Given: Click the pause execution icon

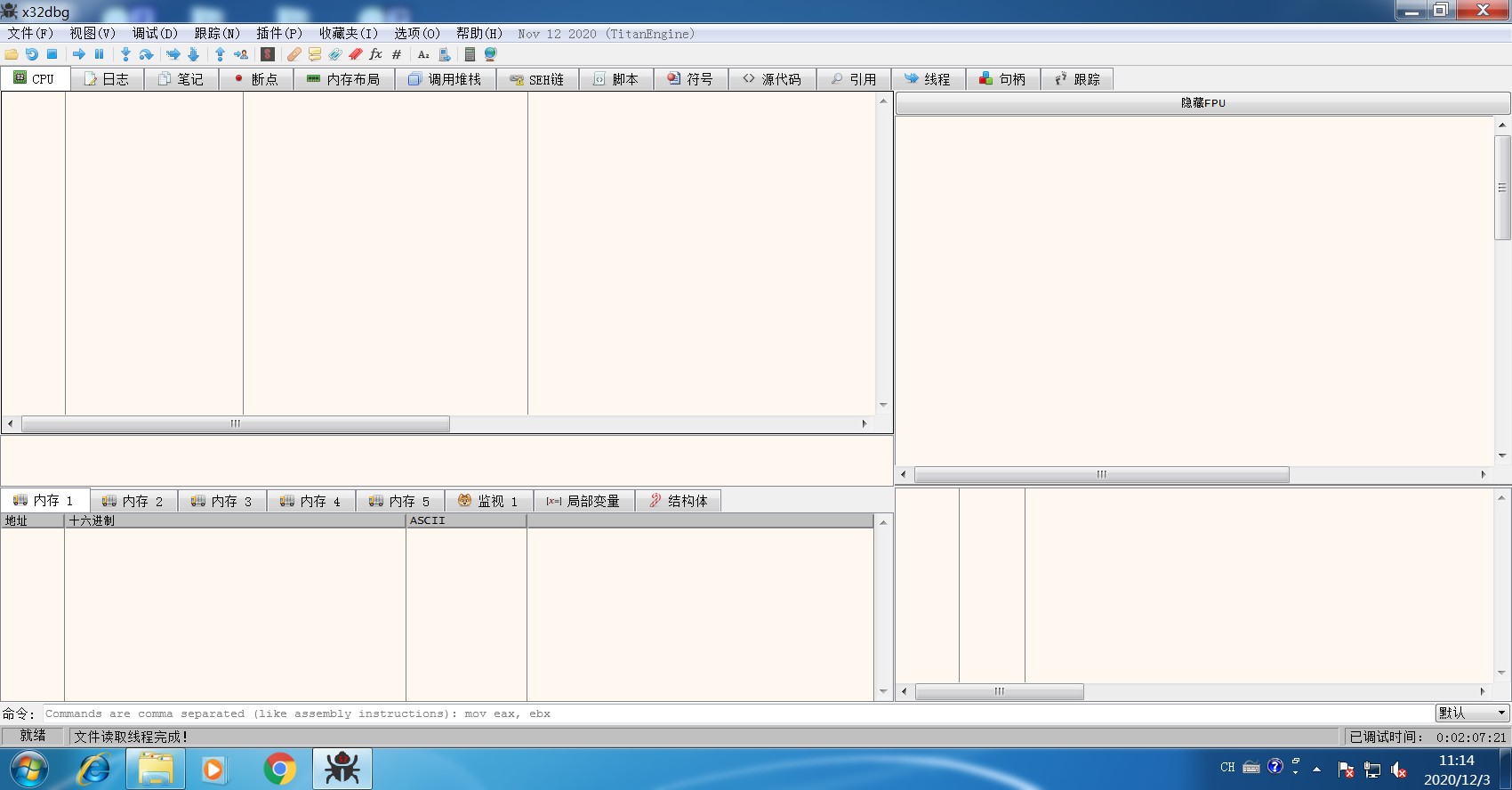Looking at the screenshot, I should click(x=99, y=54).
